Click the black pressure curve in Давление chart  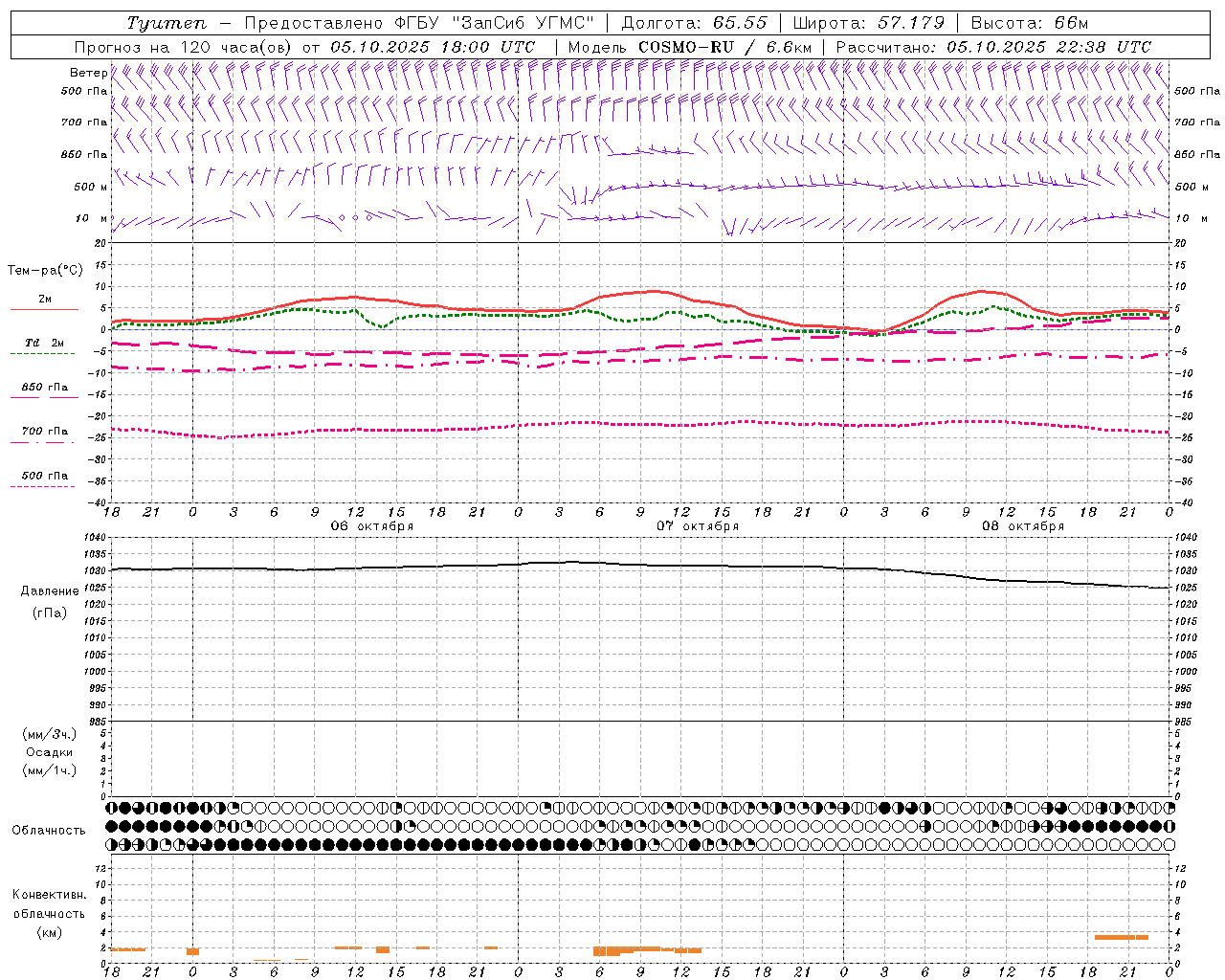pos(641,565)
